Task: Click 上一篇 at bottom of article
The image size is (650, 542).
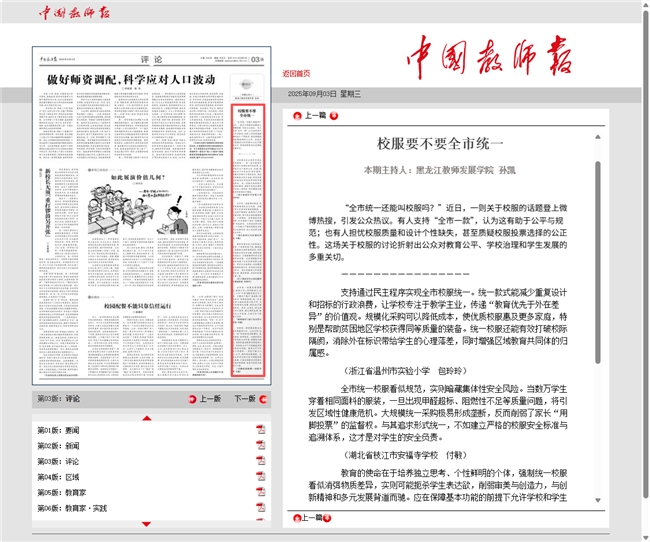Action: (313, 518)
